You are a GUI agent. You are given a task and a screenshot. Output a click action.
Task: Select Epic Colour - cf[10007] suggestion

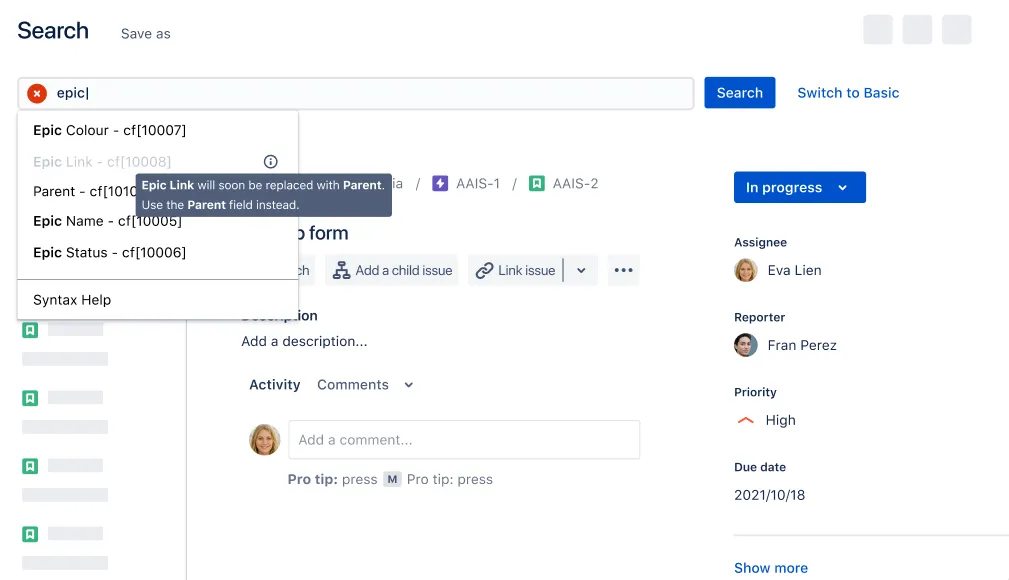click(158, 131)
